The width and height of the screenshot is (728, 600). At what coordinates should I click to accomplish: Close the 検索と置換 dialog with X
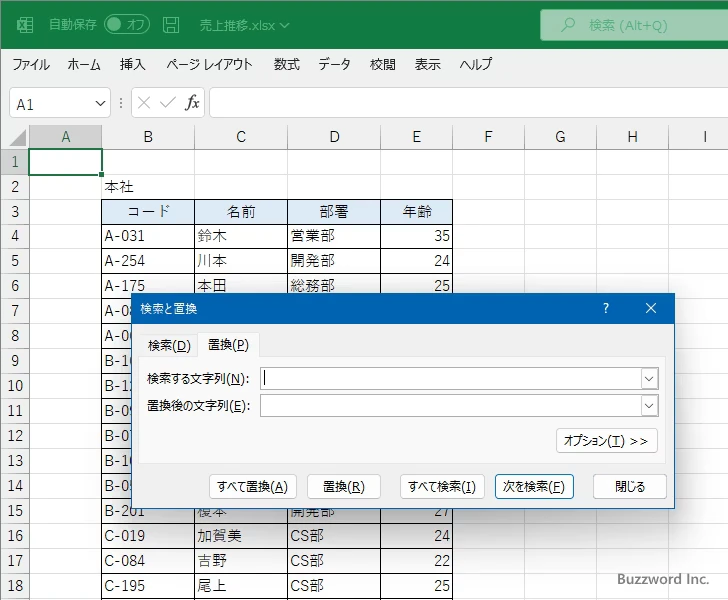(651, 308)
